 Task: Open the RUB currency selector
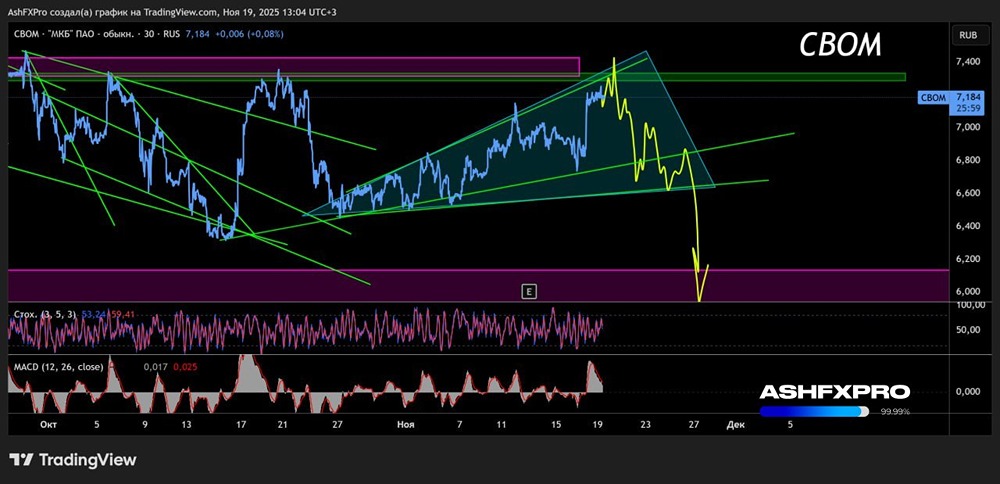[x=968, y=36]
